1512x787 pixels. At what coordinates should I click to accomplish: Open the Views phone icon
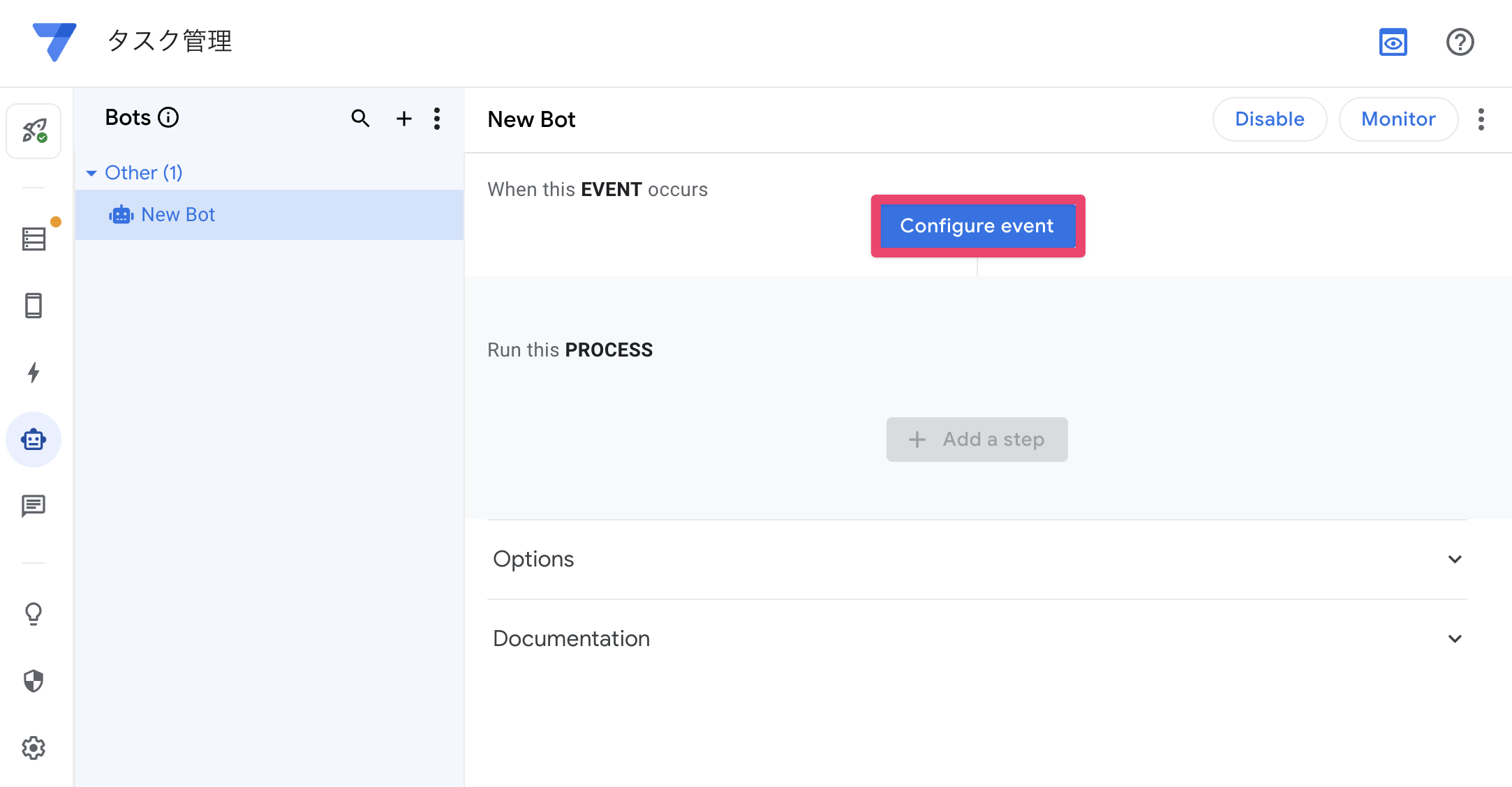34,306
